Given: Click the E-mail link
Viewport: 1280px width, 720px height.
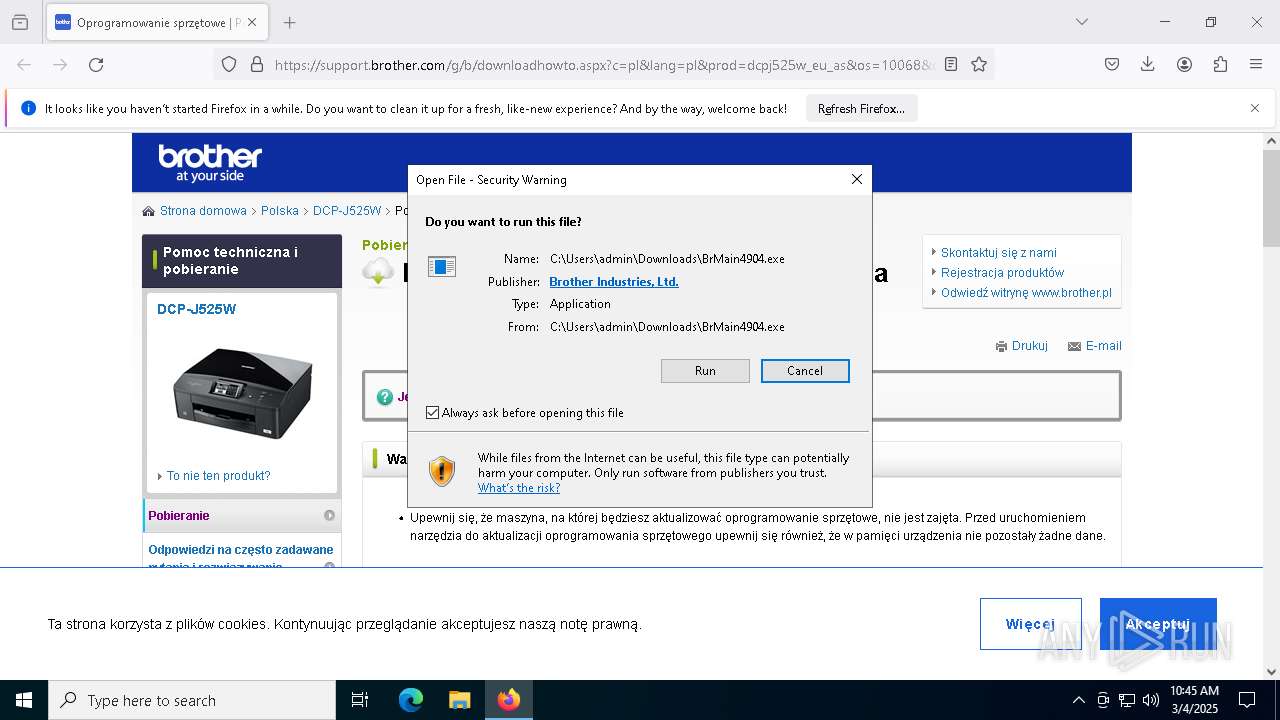Looking at the screenshot, I should coord(1103,346).
